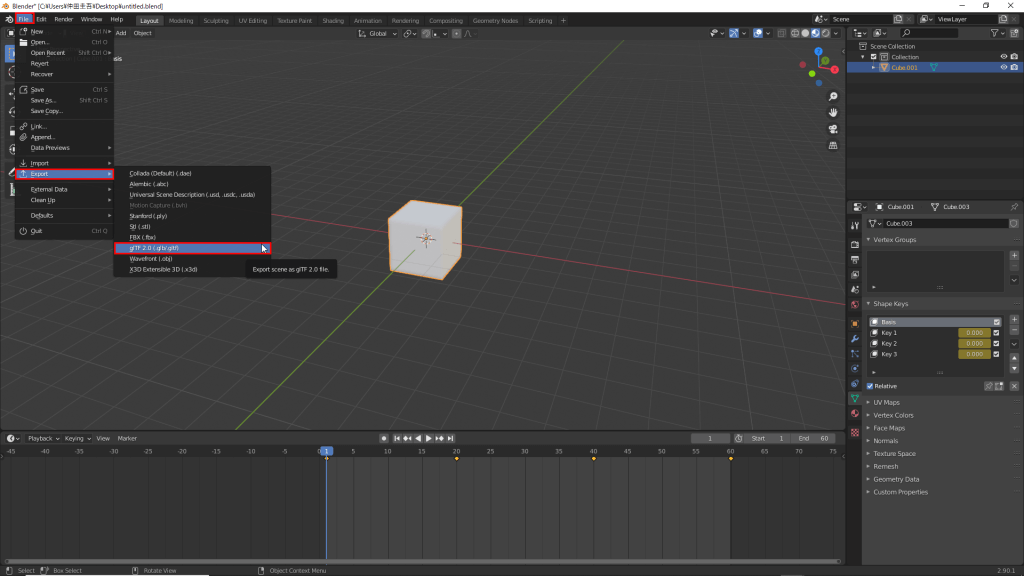
Task: Select the Modifier Properties wrench tab
Action: 853,338
